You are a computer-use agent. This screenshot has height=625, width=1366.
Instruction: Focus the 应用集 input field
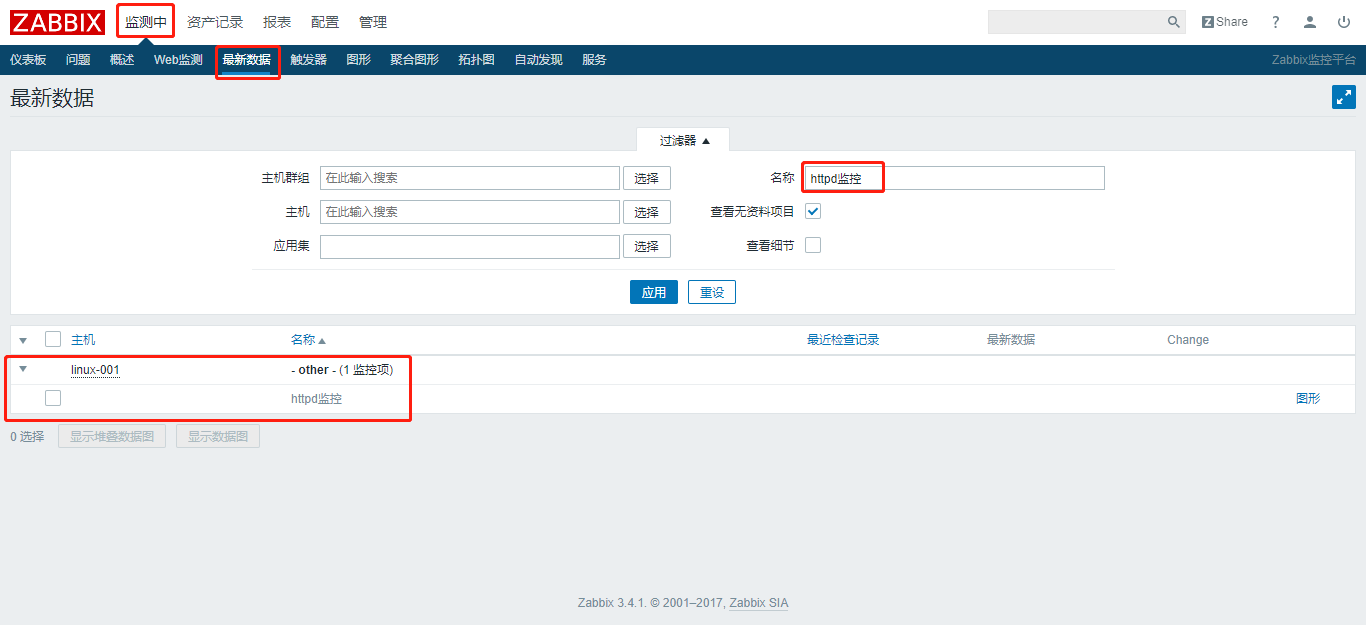pyautogui.click(x=470, y=246)
